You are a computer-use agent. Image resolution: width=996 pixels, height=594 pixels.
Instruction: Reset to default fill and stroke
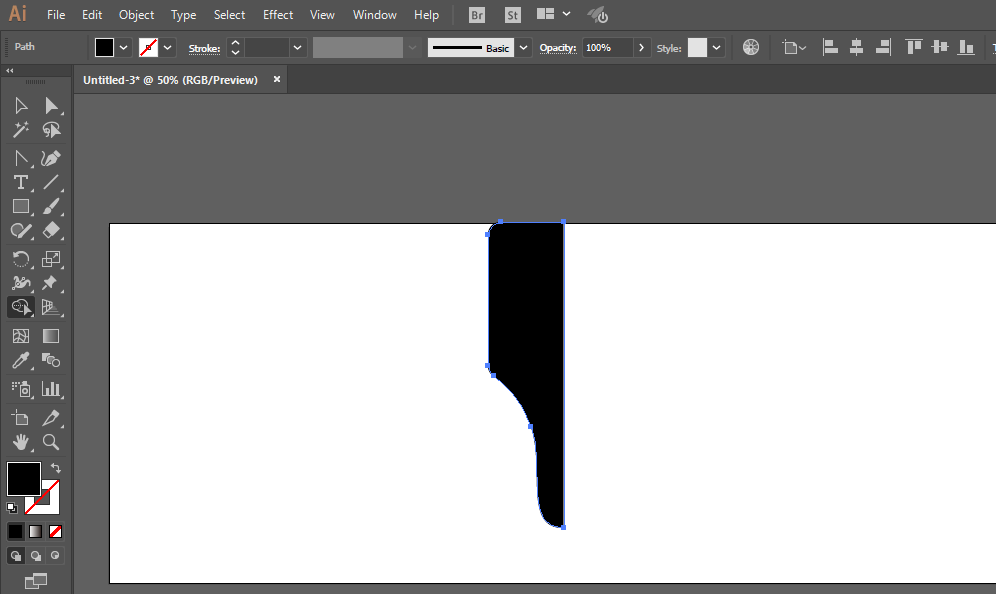coord(11,508)
